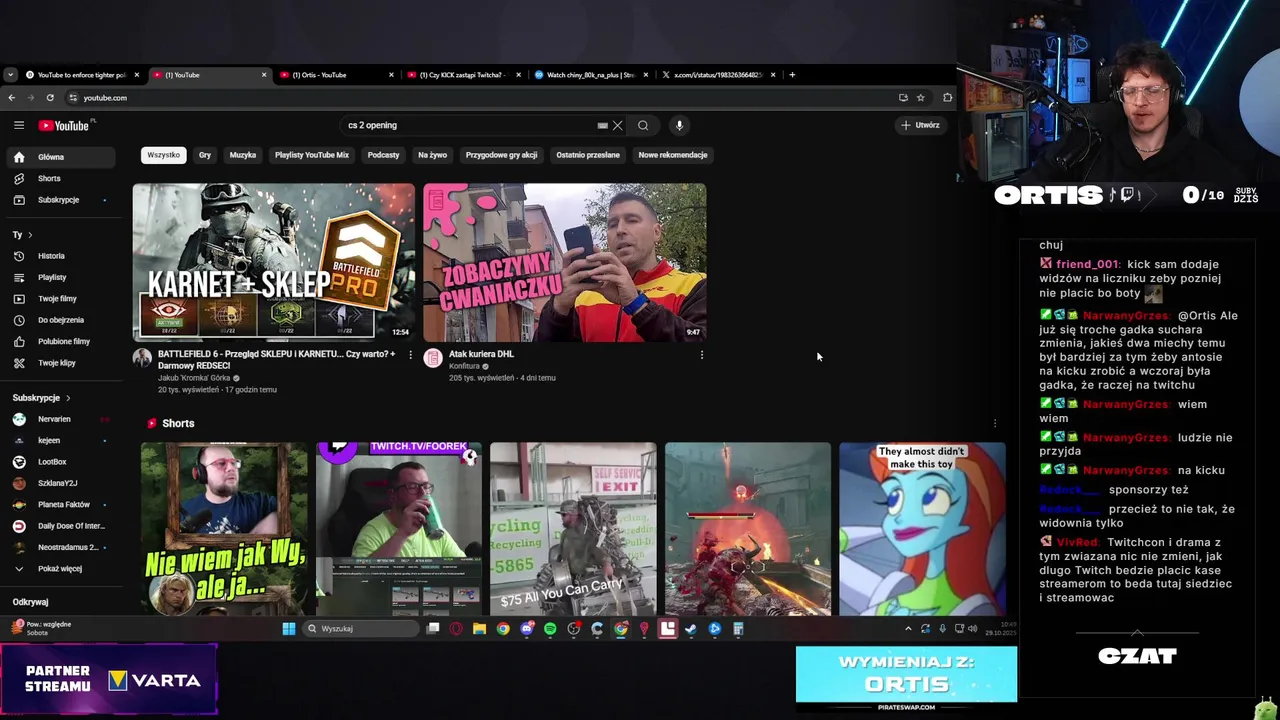Open the tab search dropdown arrow
The image size is (1280, 720).
10,74
